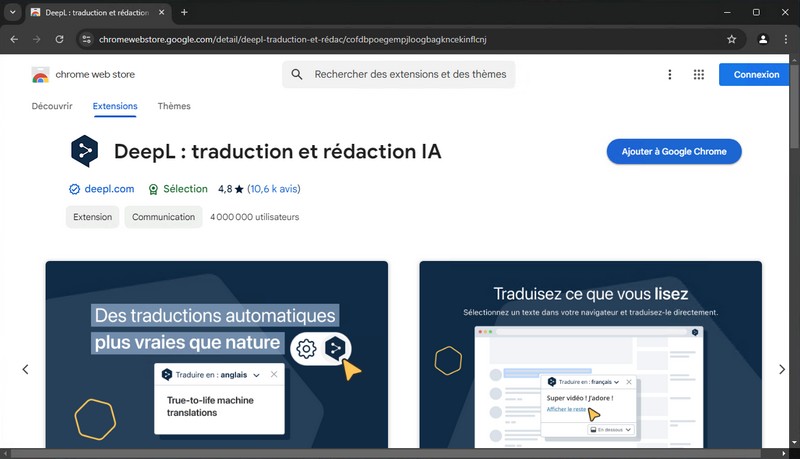Open the Google apps grid
This screenshot has height=459, width=800.
pos(698,74)
